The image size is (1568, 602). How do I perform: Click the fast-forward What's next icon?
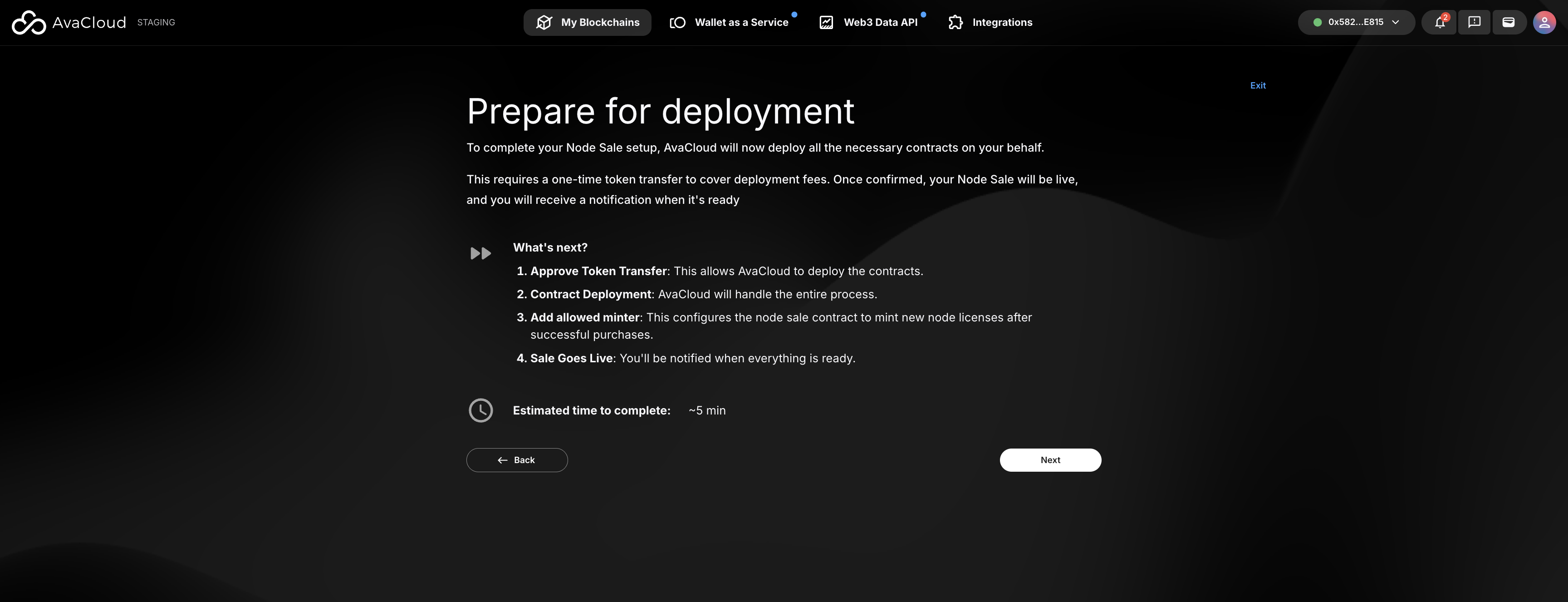480,253
